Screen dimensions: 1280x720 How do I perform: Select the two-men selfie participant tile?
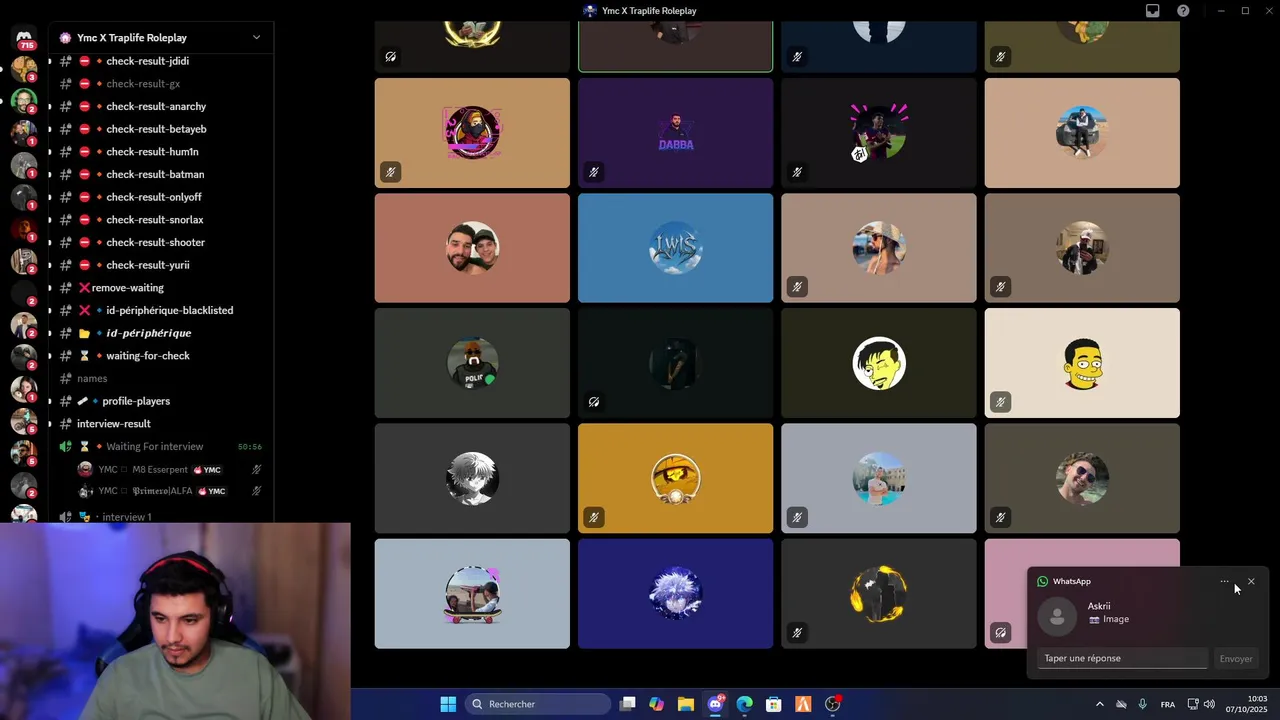click(472, 248)
